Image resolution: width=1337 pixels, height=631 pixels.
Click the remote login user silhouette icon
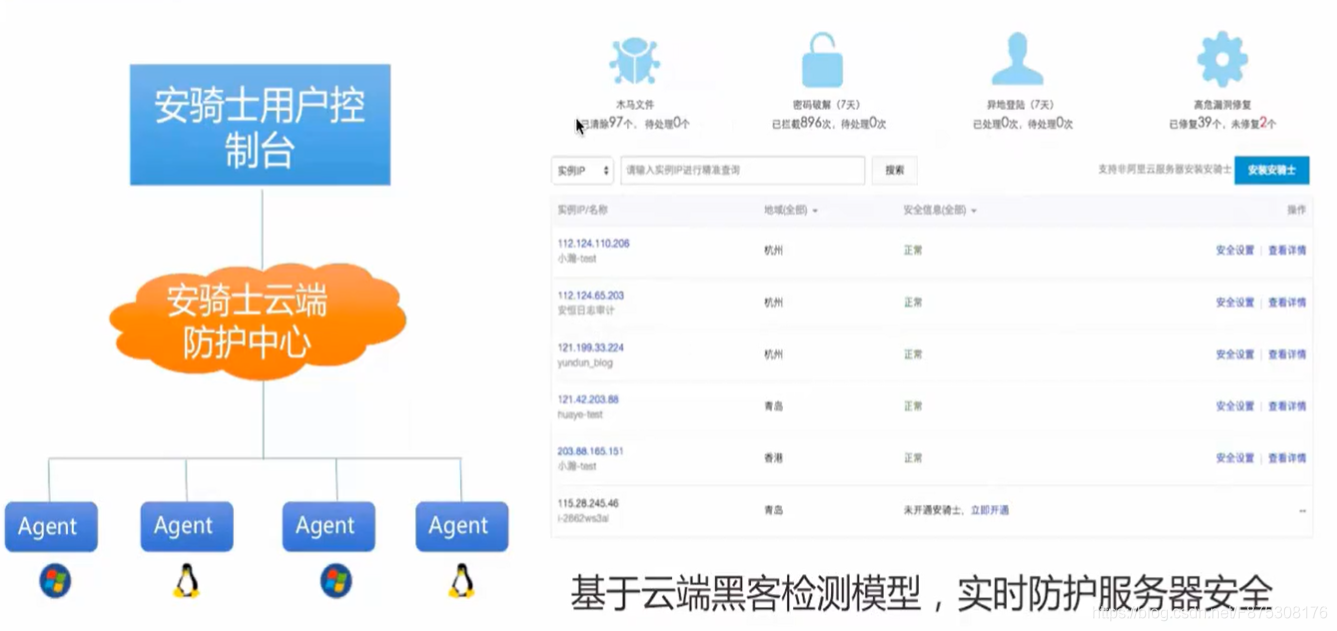(1017, 59)
